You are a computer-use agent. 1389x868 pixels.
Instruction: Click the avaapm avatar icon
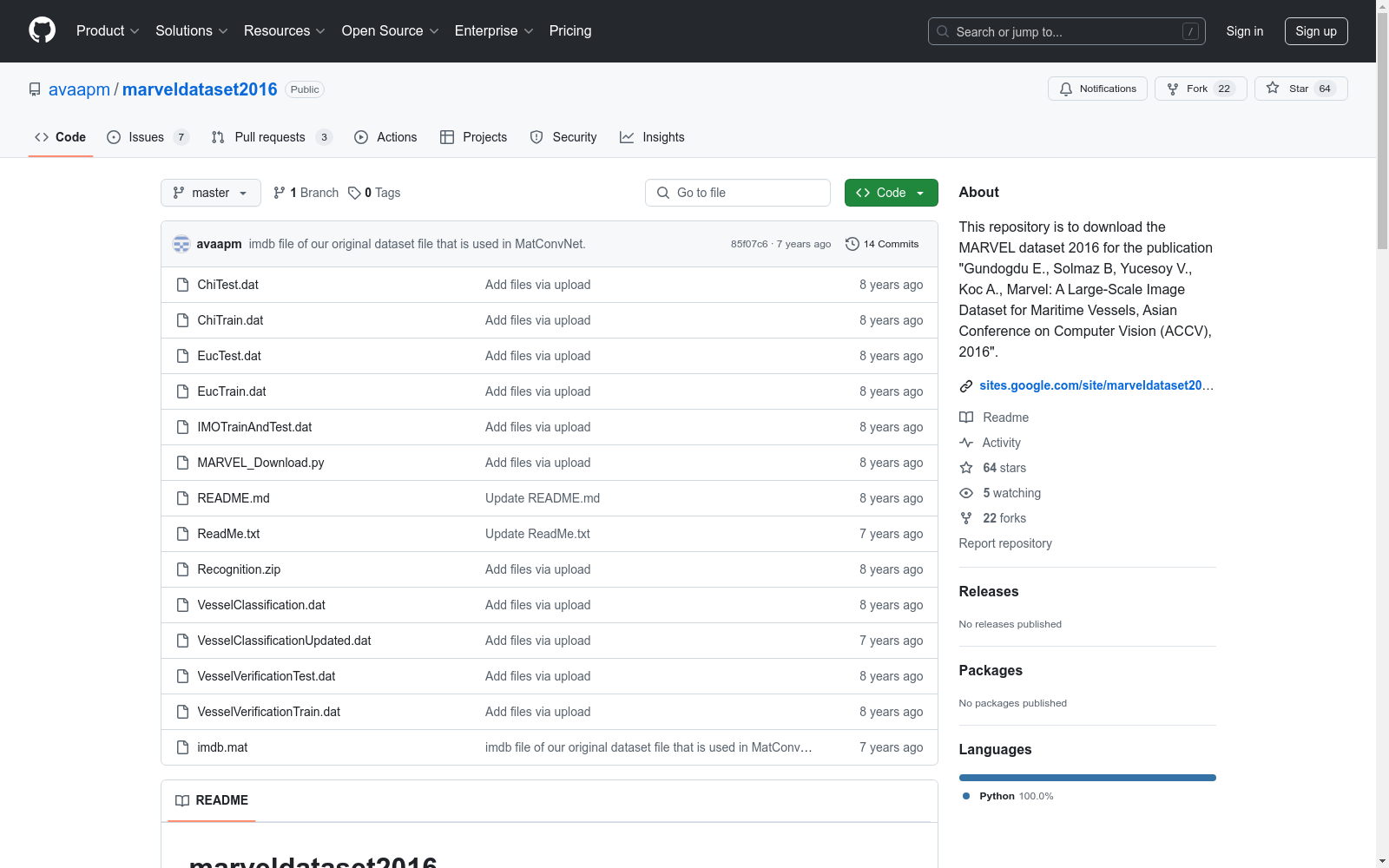[181, 244]
